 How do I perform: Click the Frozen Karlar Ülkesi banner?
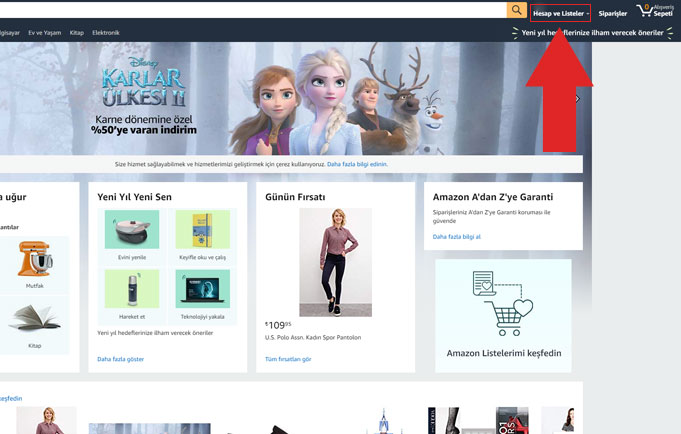[300, 100]
